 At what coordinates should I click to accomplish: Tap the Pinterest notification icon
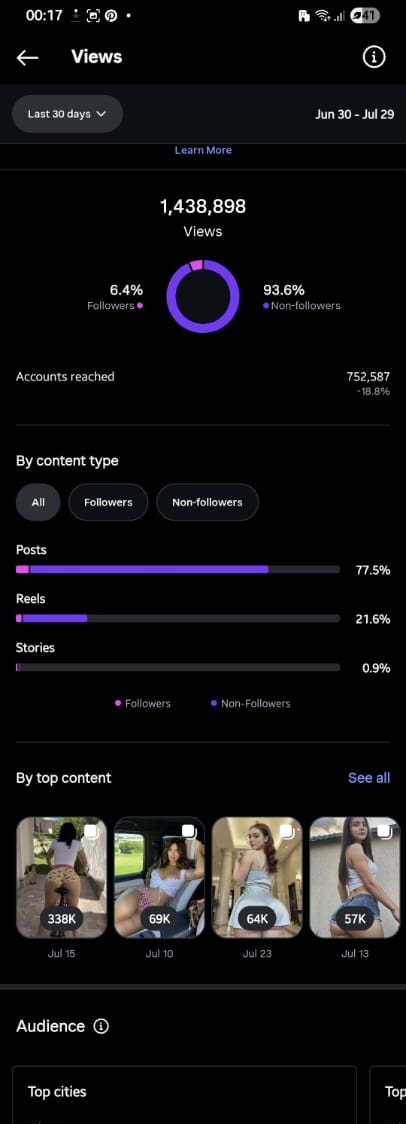[x=111, y=16]
